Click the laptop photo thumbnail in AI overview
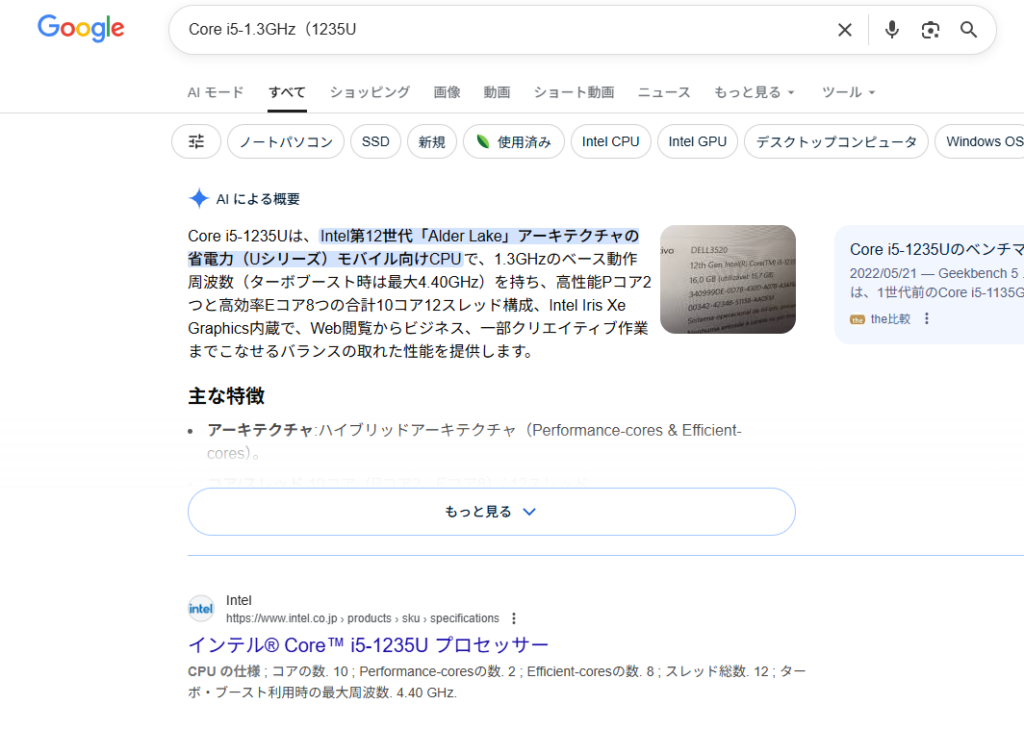Screen dimensions: 1024x730 728,280
